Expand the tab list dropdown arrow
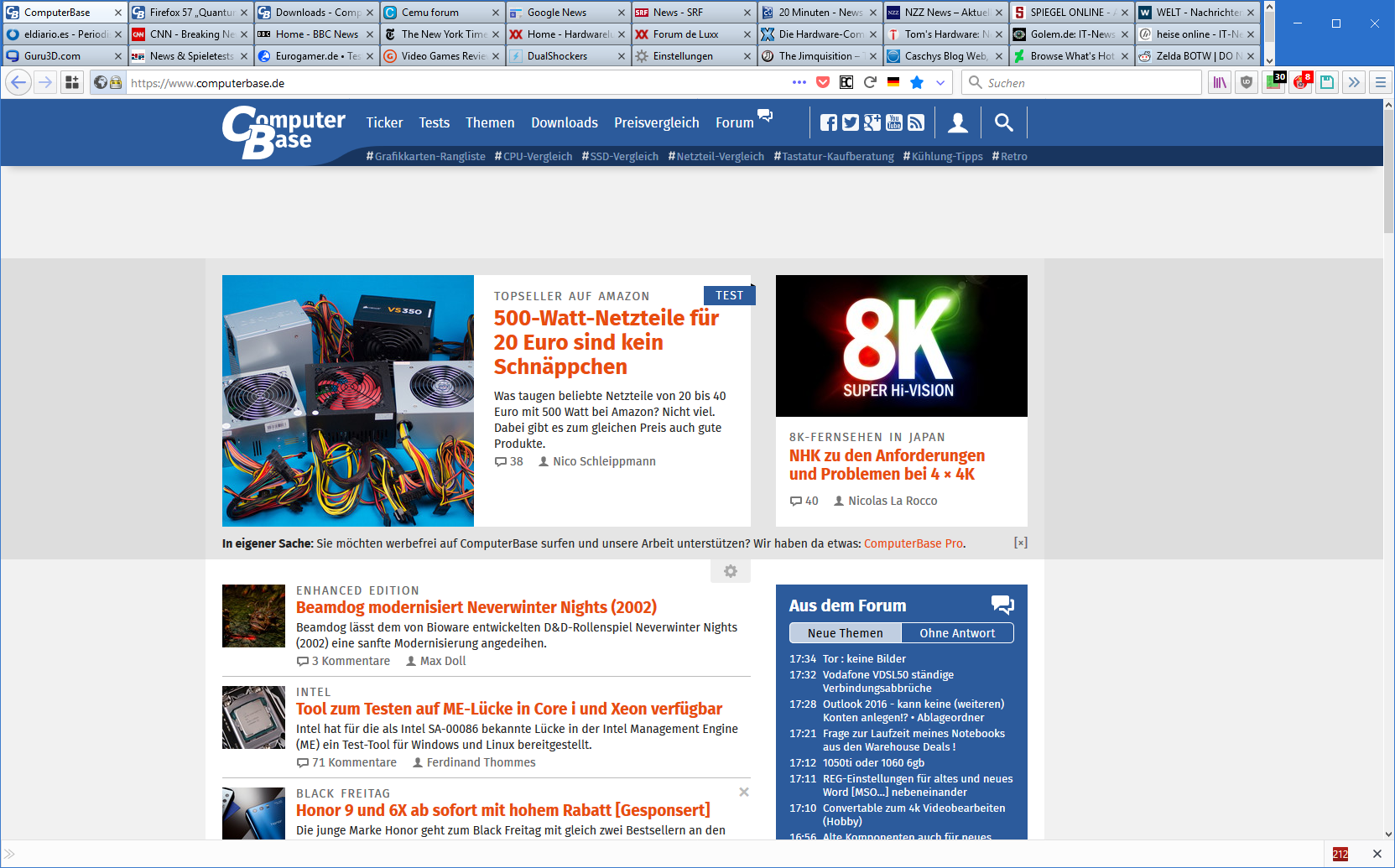 pos(1269,60)
